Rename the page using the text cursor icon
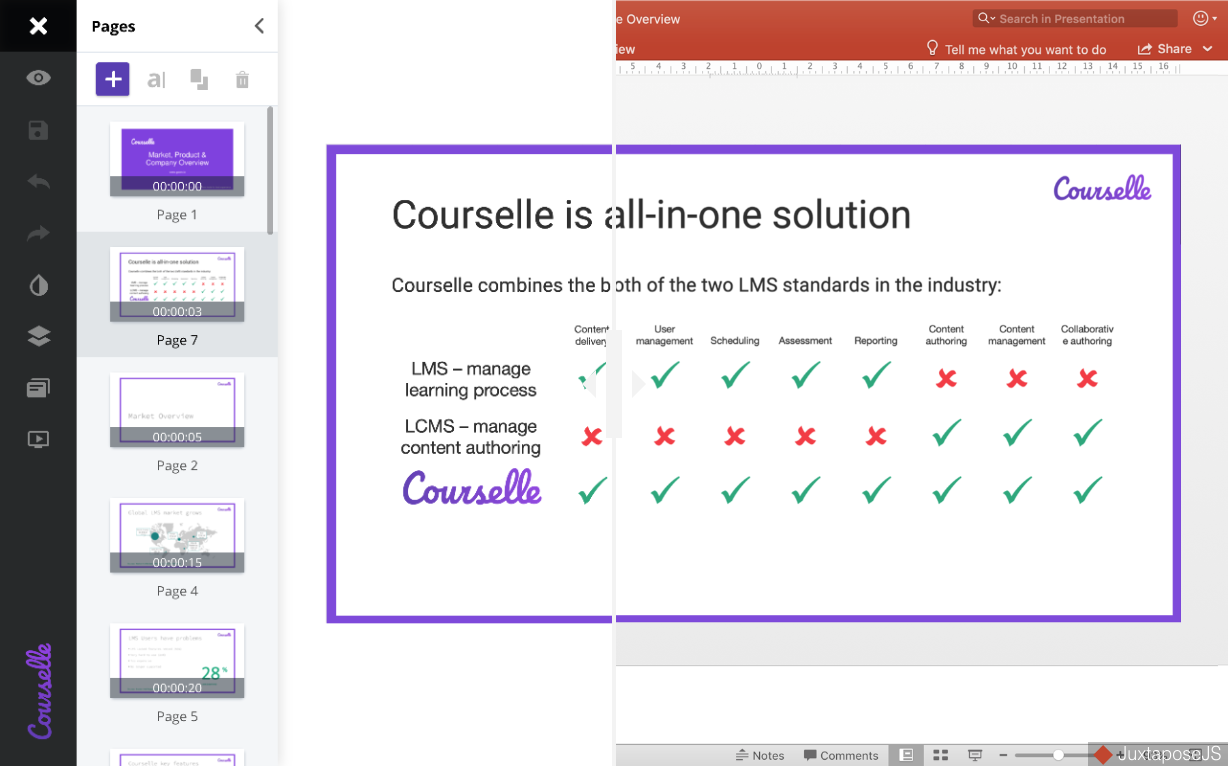Screen dimensions: 1228x766 pos(156,80)
